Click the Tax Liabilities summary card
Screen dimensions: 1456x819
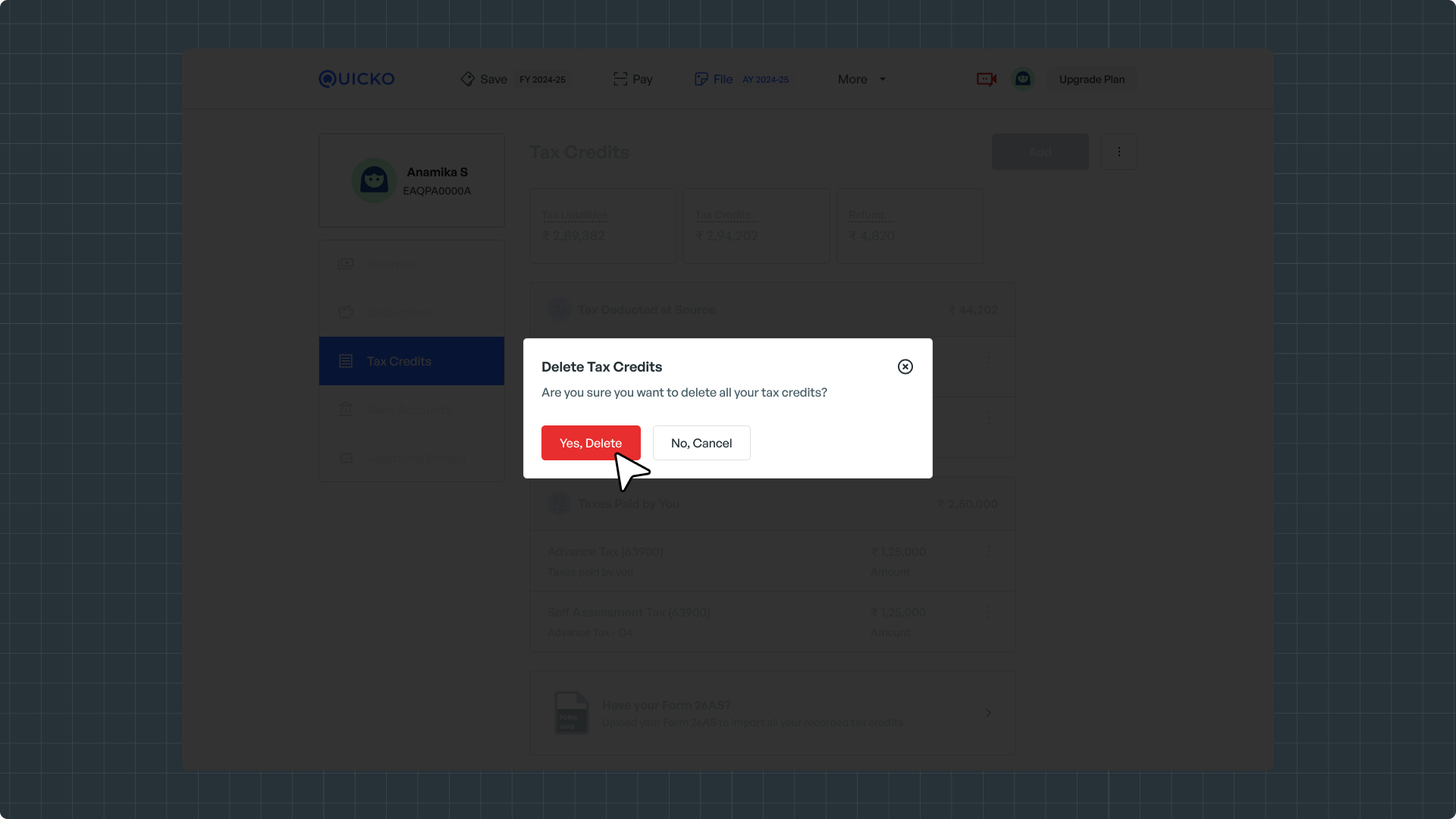click(x=603, y=226)
